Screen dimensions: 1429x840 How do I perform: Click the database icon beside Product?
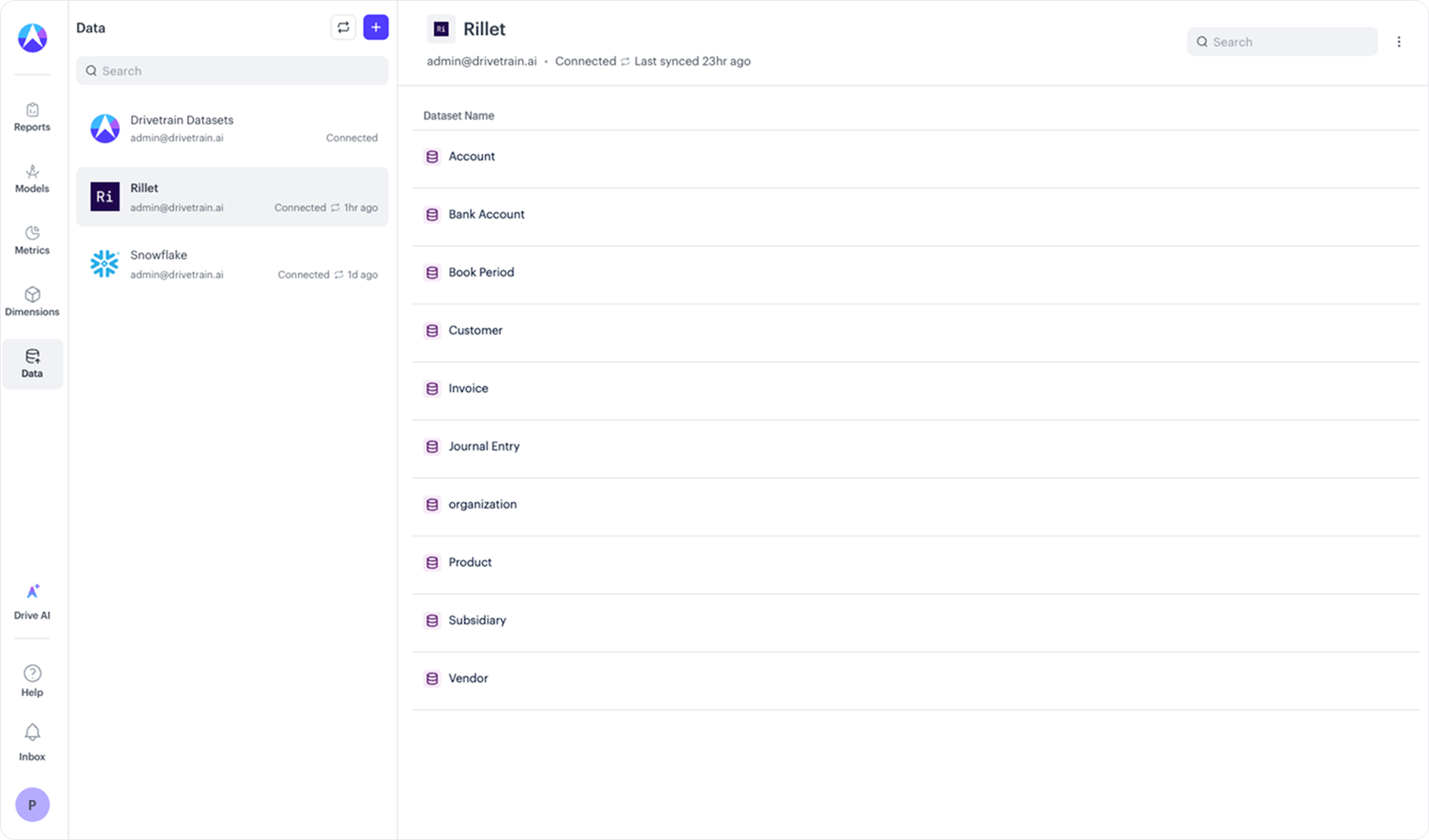click(432, 563)
